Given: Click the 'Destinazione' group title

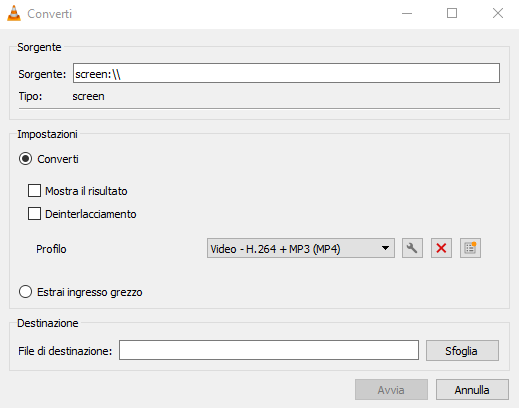Looking at the screenshot, I should click(48, 323).
